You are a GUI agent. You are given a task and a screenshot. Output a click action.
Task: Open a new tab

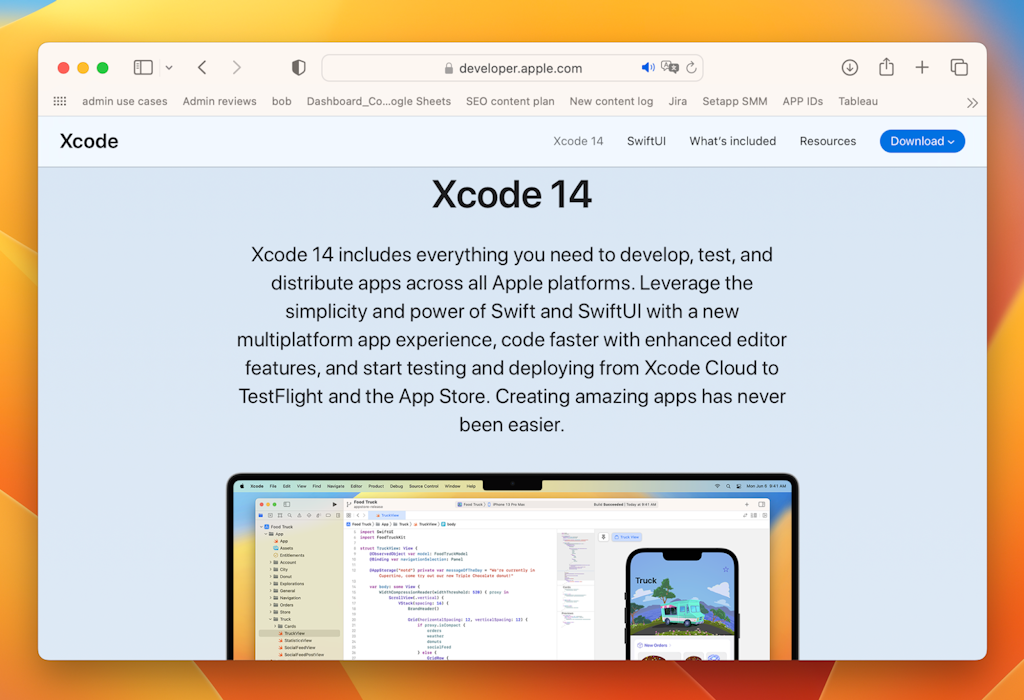click(x=922, y=67)
